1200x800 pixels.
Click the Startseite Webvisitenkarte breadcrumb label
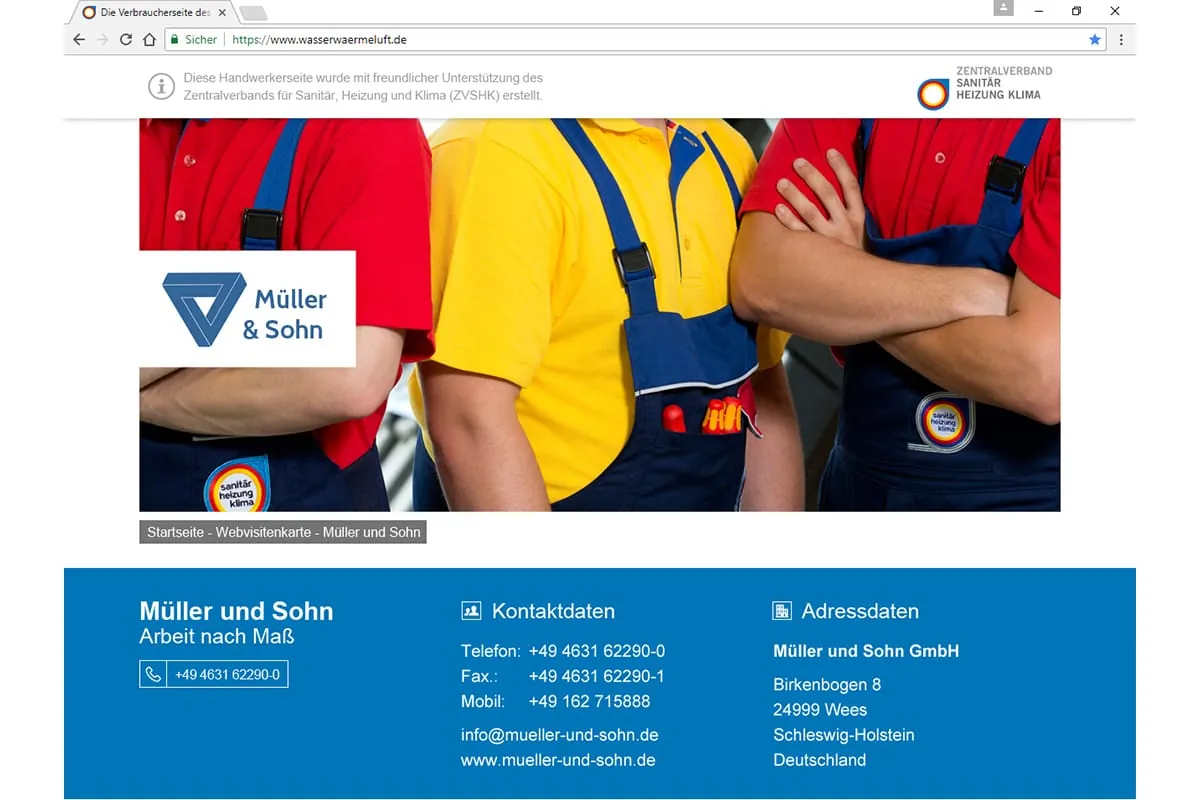click(x=283, y=532)
